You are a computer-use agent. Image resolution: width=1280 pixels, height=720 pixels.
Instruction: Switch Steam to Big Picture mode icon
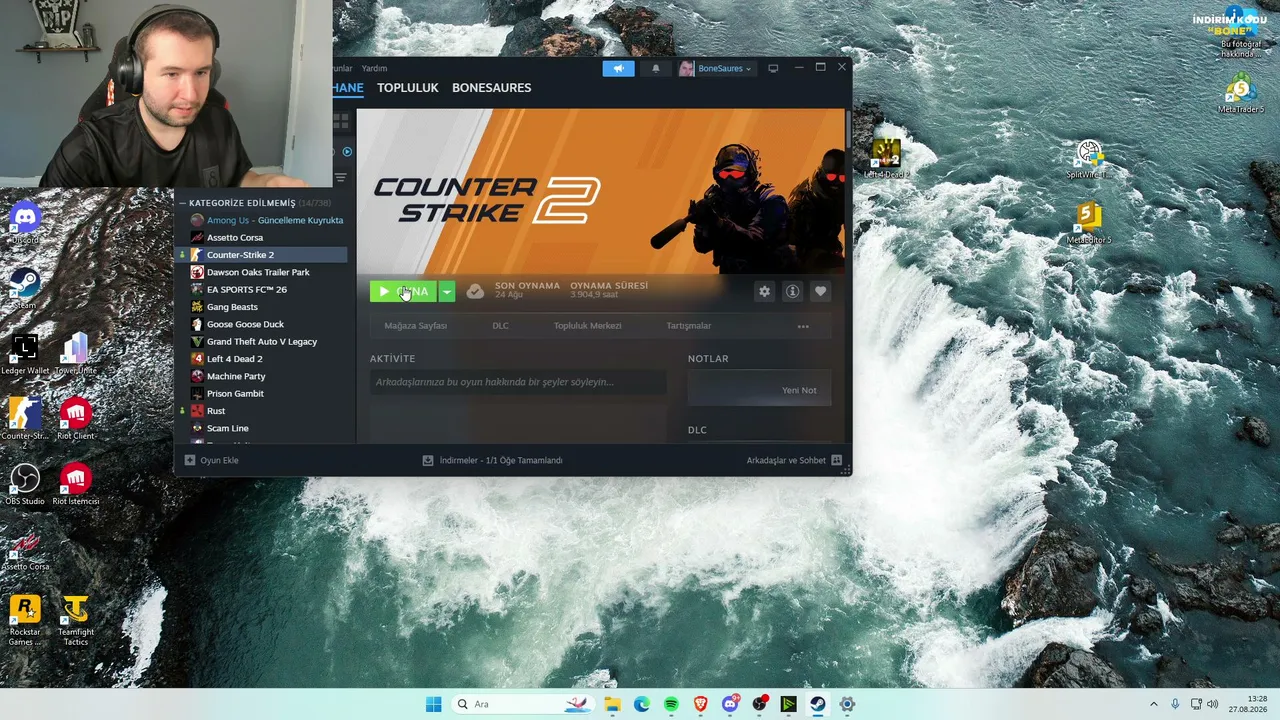click(773, 68)
